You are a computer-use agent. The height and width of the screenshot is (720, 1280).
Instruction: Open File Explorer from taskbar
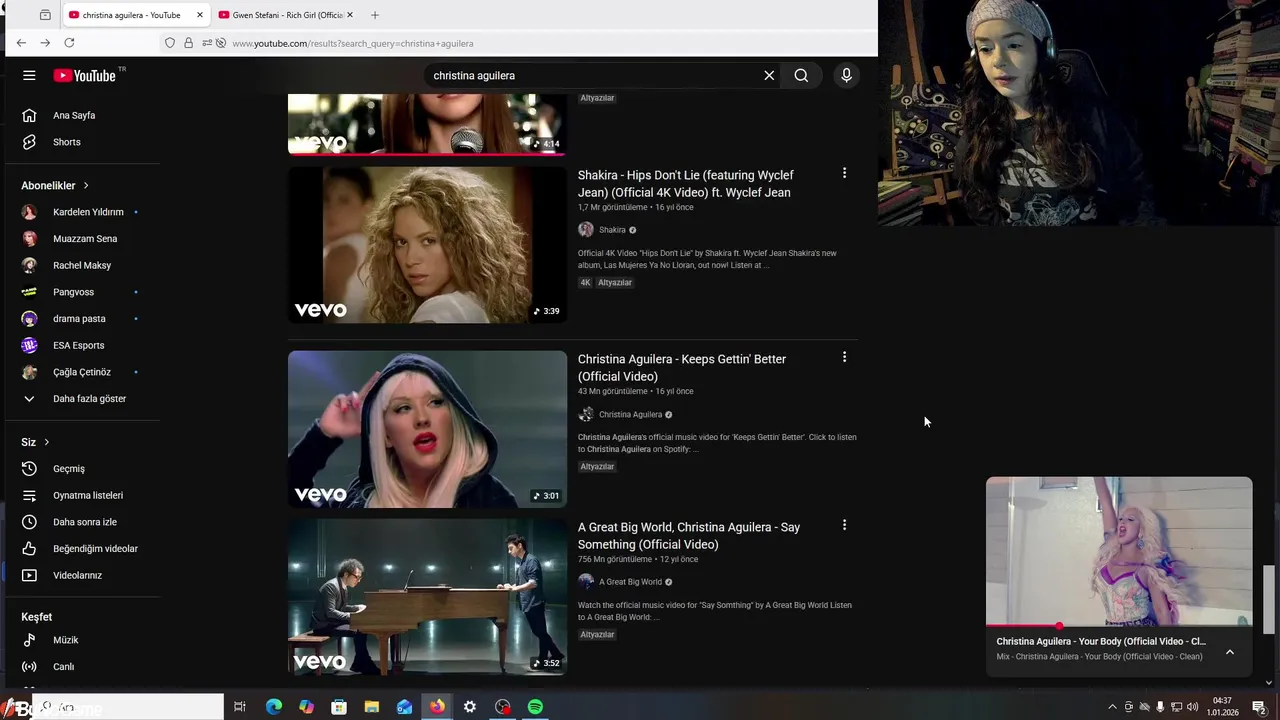coord(371,707)
